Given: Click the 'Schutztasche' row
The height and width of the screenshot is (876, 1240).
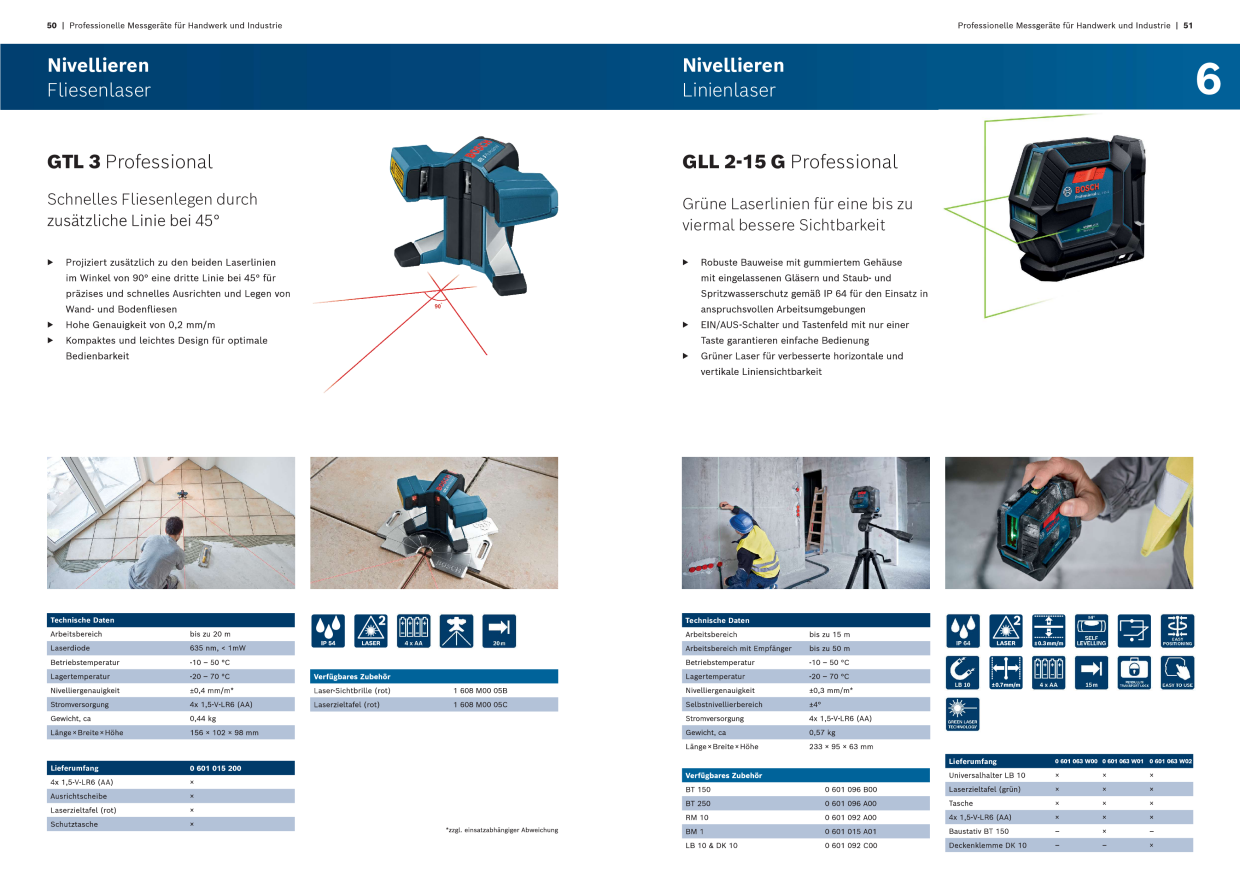Looking at the screenshot, I should coord(171,824).
